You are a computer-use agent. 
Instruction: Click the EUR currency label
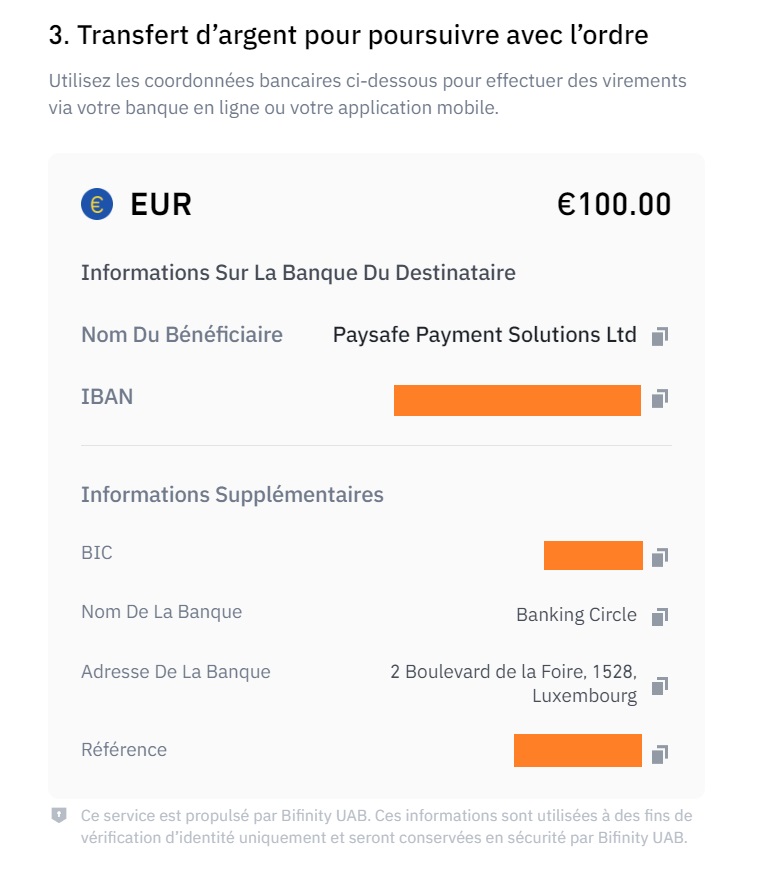[161, 205]
